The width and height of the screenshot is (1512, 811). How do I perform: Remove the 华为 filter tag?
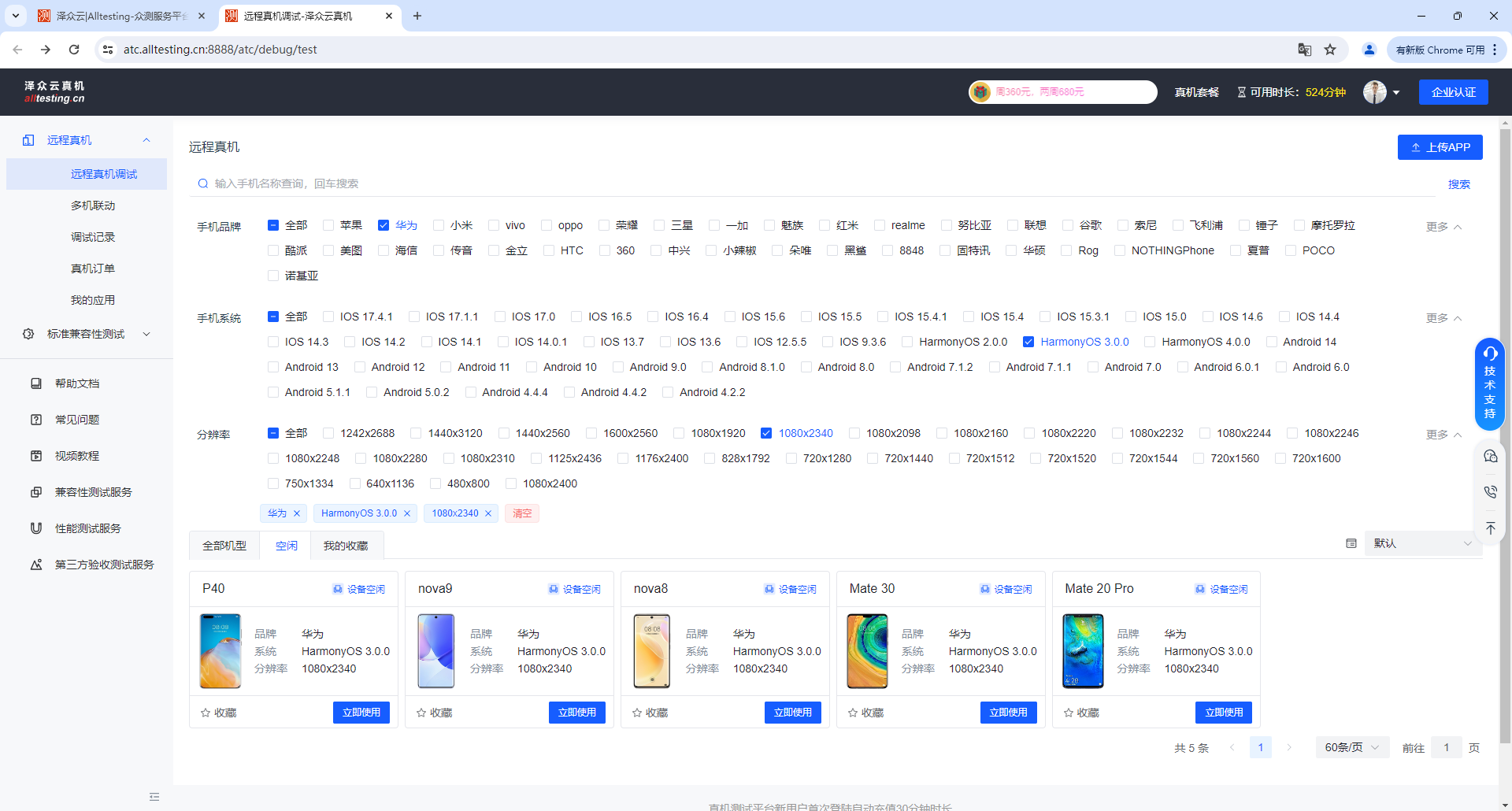point(297,513)
